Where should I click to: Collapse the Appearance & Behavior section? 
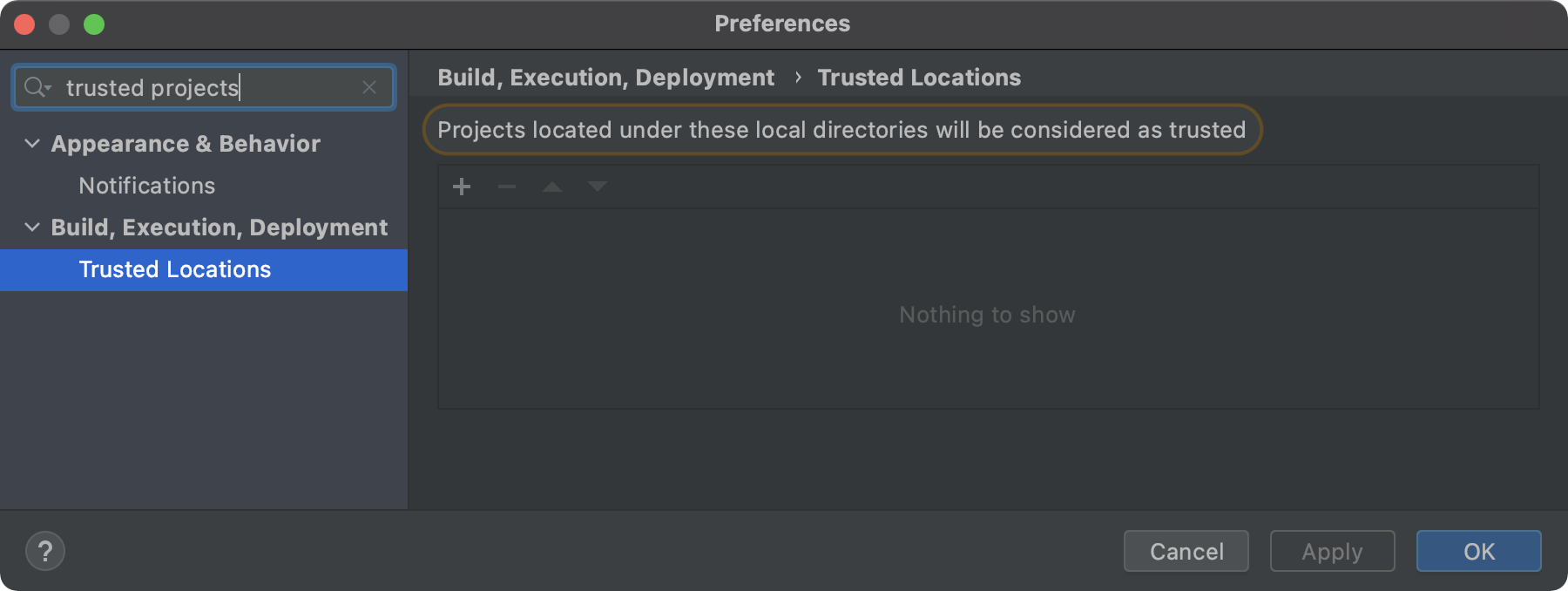31,143
